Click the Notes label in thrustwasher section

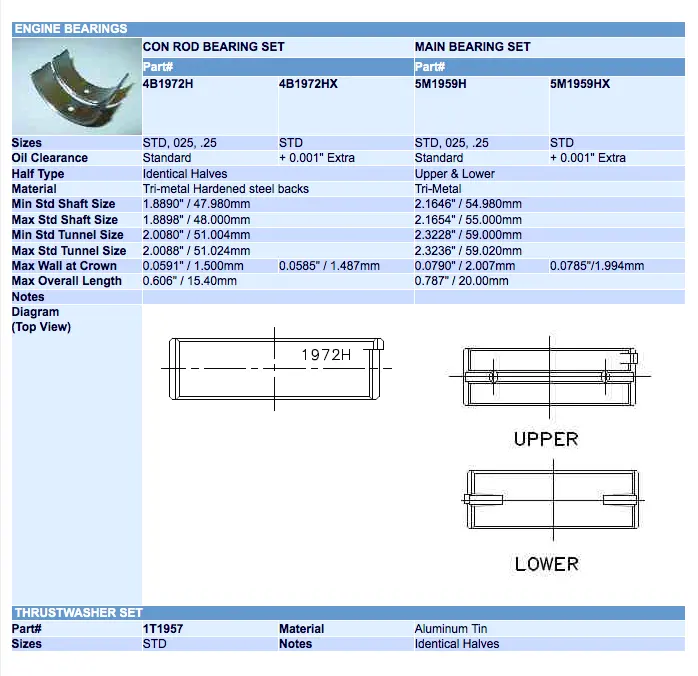click(x=296, y=644)
